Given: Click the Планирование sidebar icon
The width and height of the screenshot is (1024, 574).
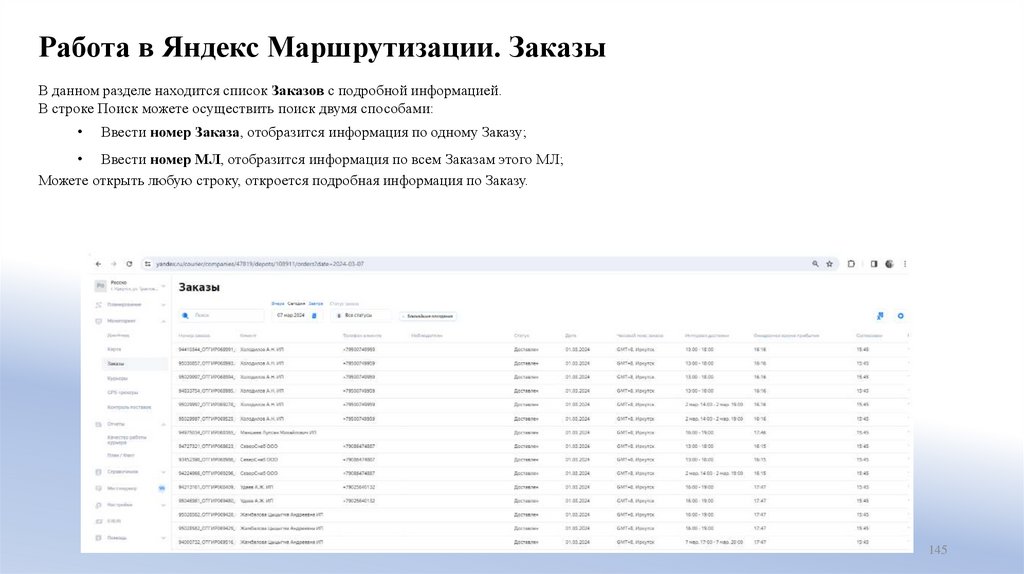Looking at the screenshot, I should [x=99, y=305].
